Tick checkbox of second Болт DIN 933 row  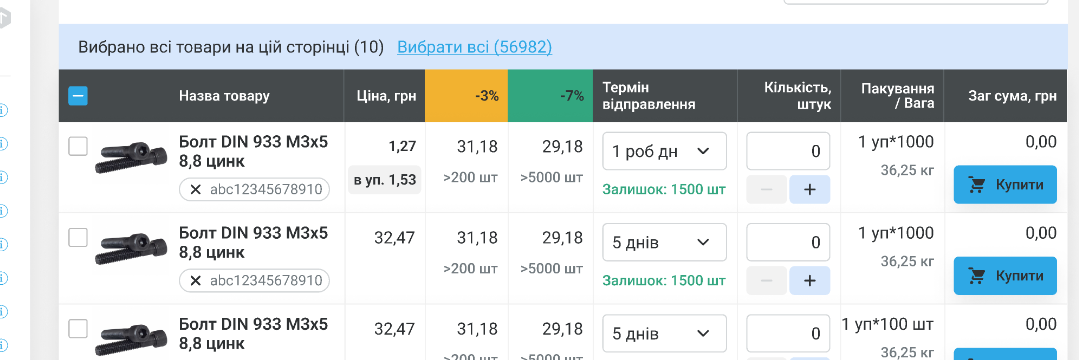coord(78,237)
